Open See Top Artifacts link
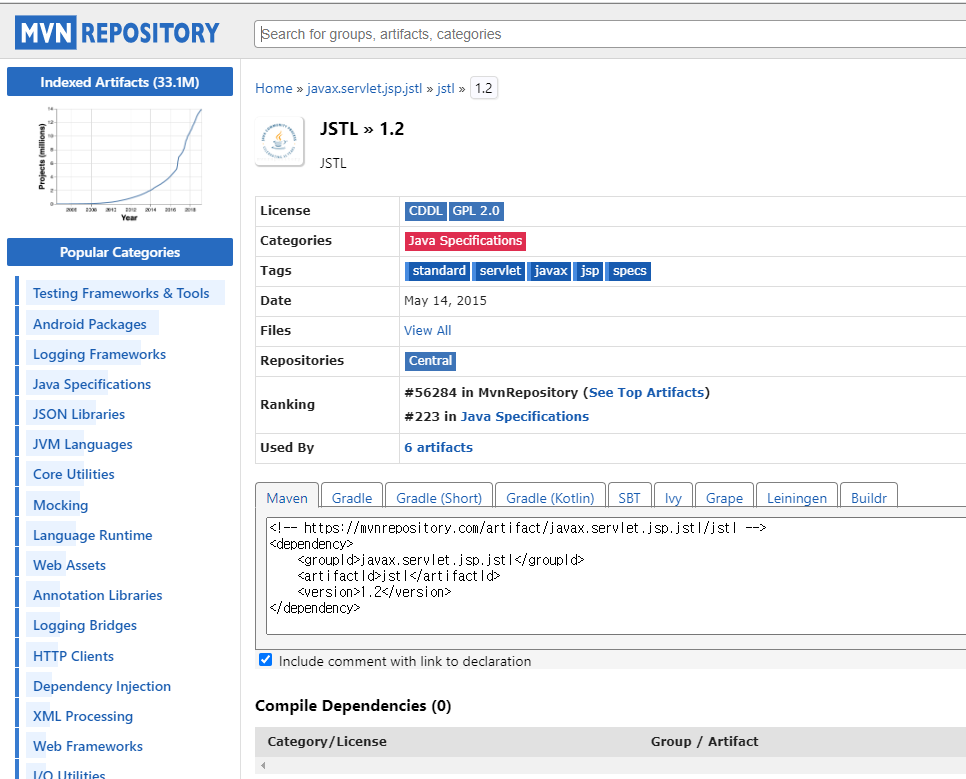This screenshot has width=966, height=779. [x=646, y=393]
